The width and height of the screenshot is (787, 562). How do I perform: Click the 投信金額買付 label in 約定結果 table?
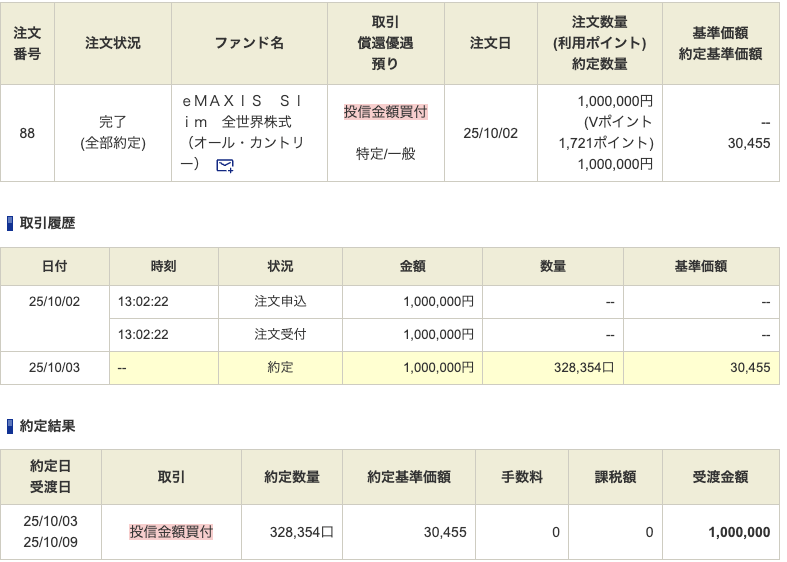[171, 532]
